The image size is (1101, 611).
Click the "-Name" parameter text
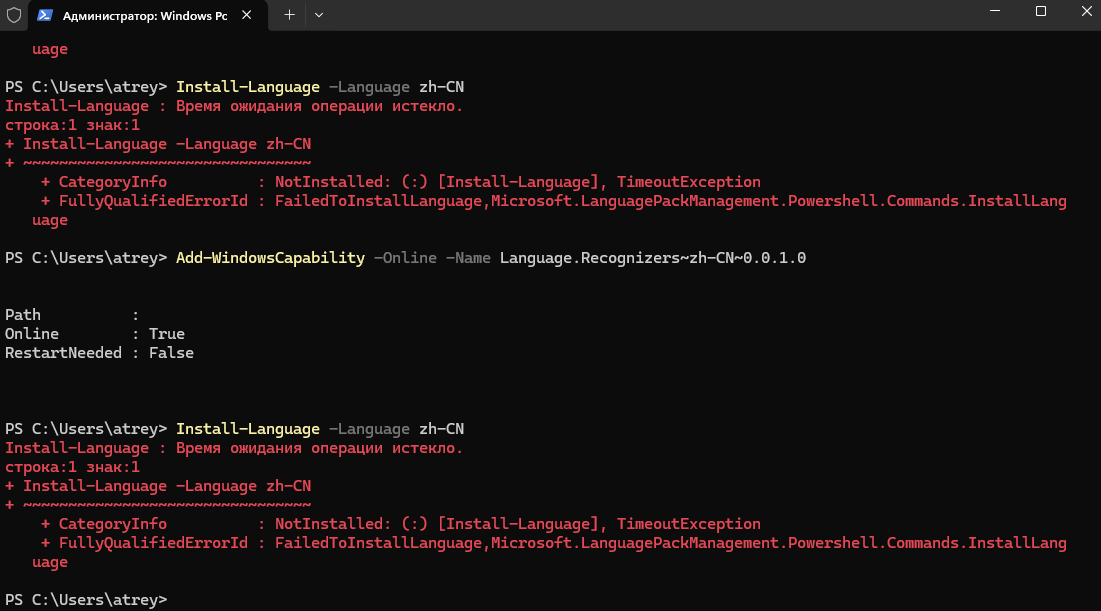468,258
